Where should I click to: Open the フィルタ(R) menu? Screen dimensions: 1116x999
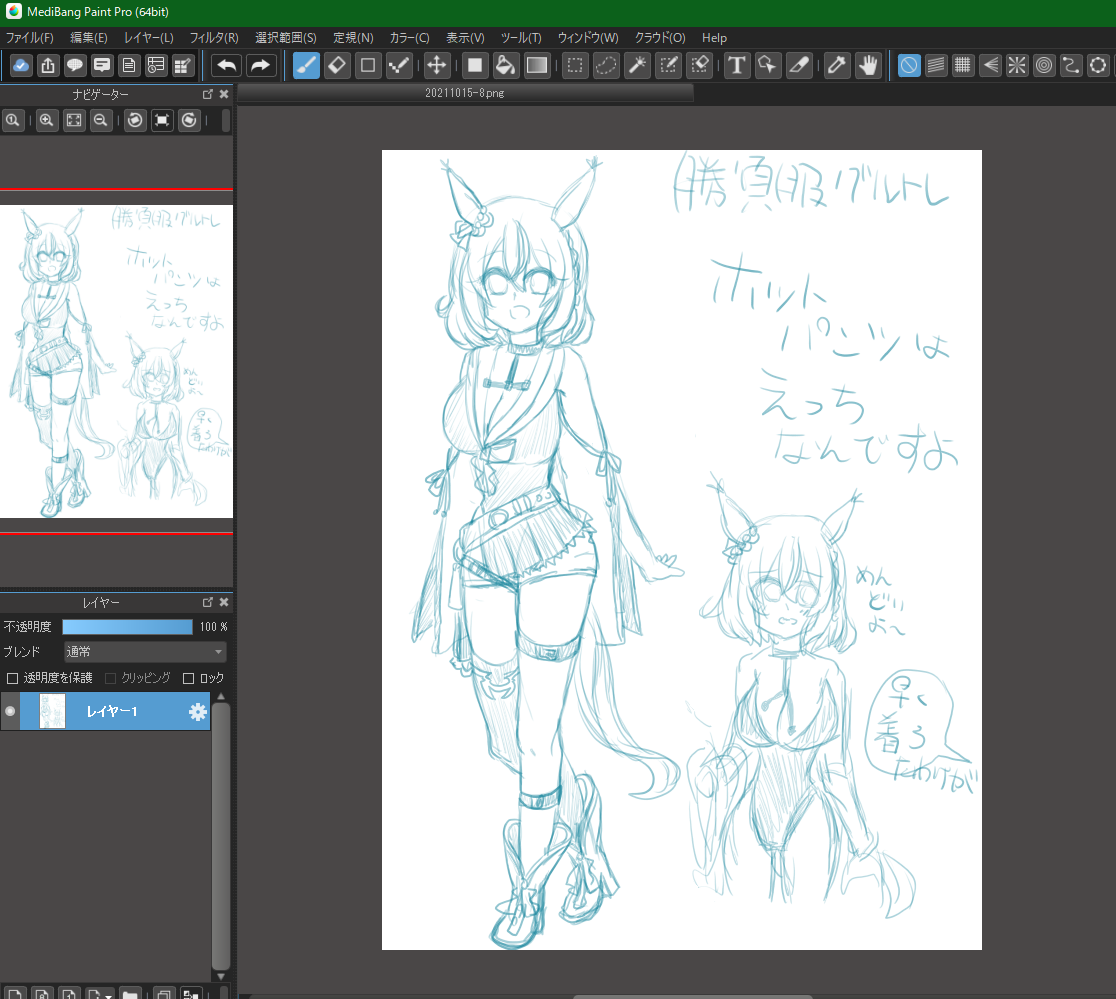(x=213, y=38)
